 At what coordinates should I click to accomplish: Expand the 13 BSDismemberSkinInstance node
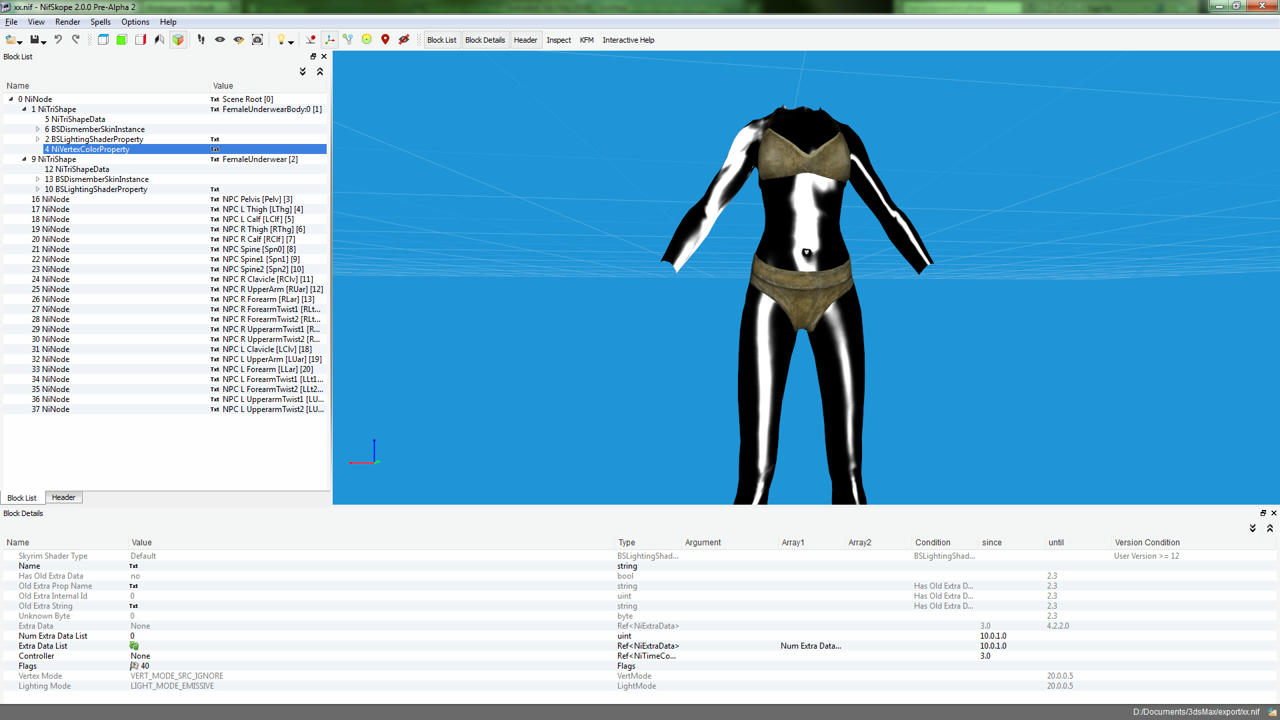point(38,179)
